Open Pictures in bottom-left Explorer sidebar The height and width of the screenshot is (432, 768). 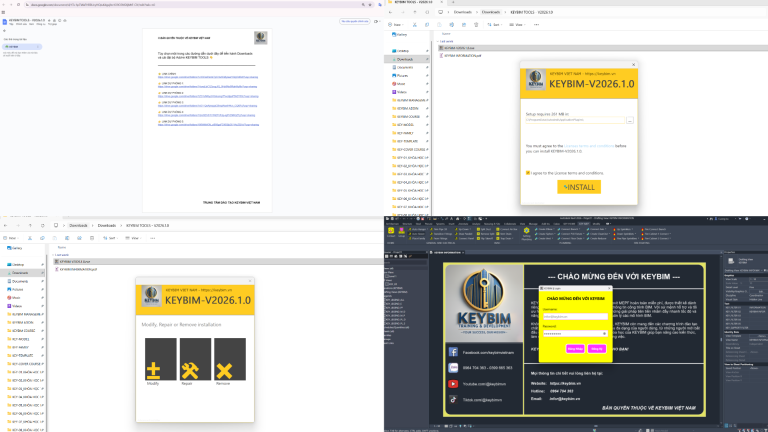tap(15, 289)
